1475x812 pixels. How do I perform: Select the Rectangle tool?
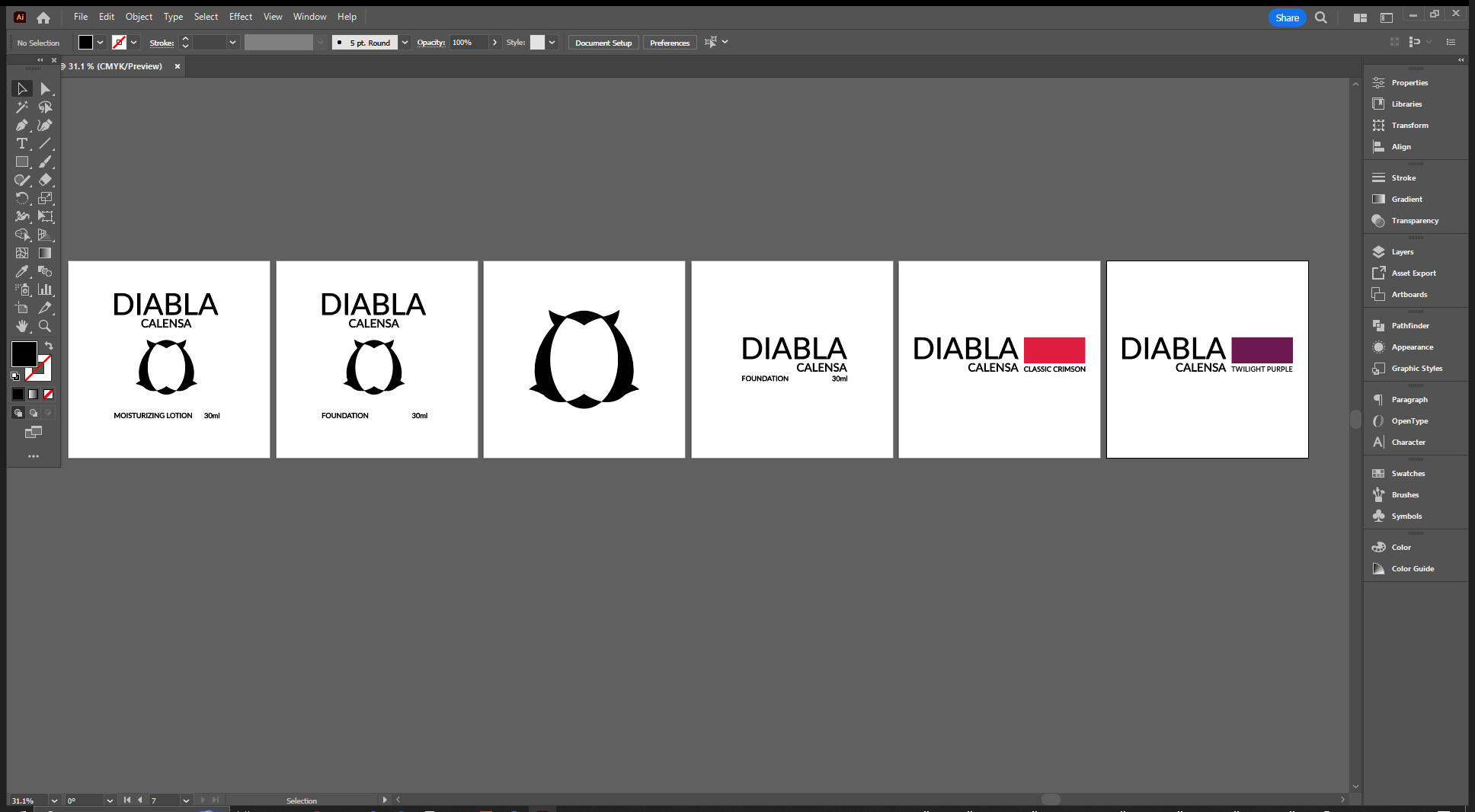[21, 161]
